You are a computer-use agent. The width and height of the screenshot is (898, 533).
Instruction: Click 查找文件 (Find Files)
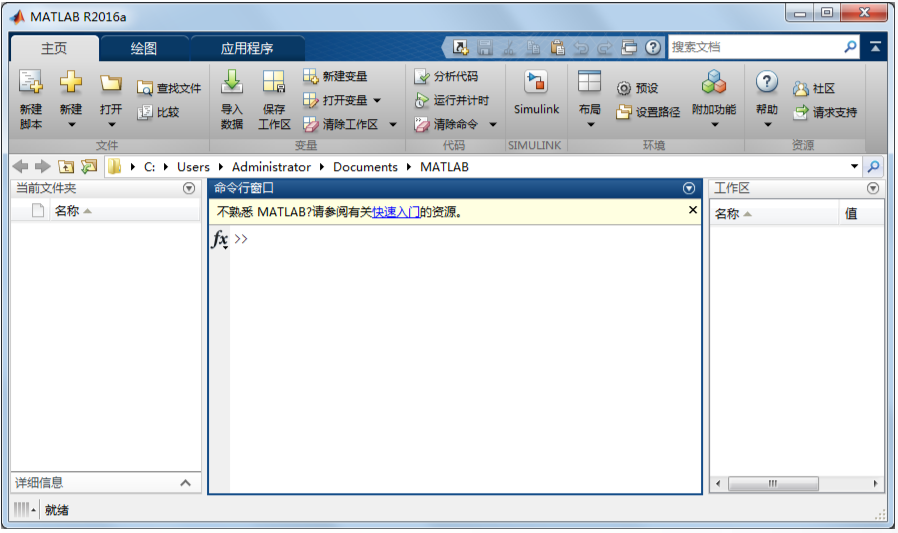[x=170, y=88]
